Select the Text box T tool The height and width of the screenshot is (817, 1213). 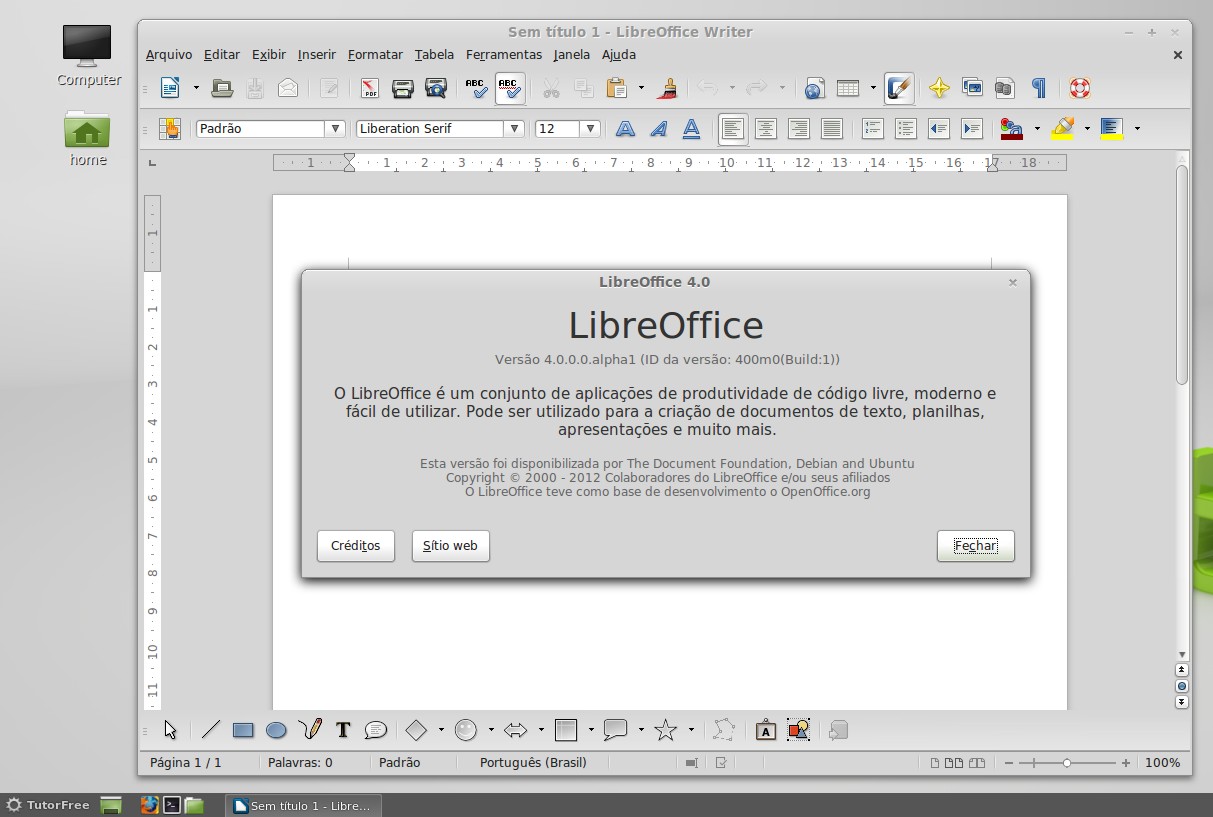(x=343, y=730)
